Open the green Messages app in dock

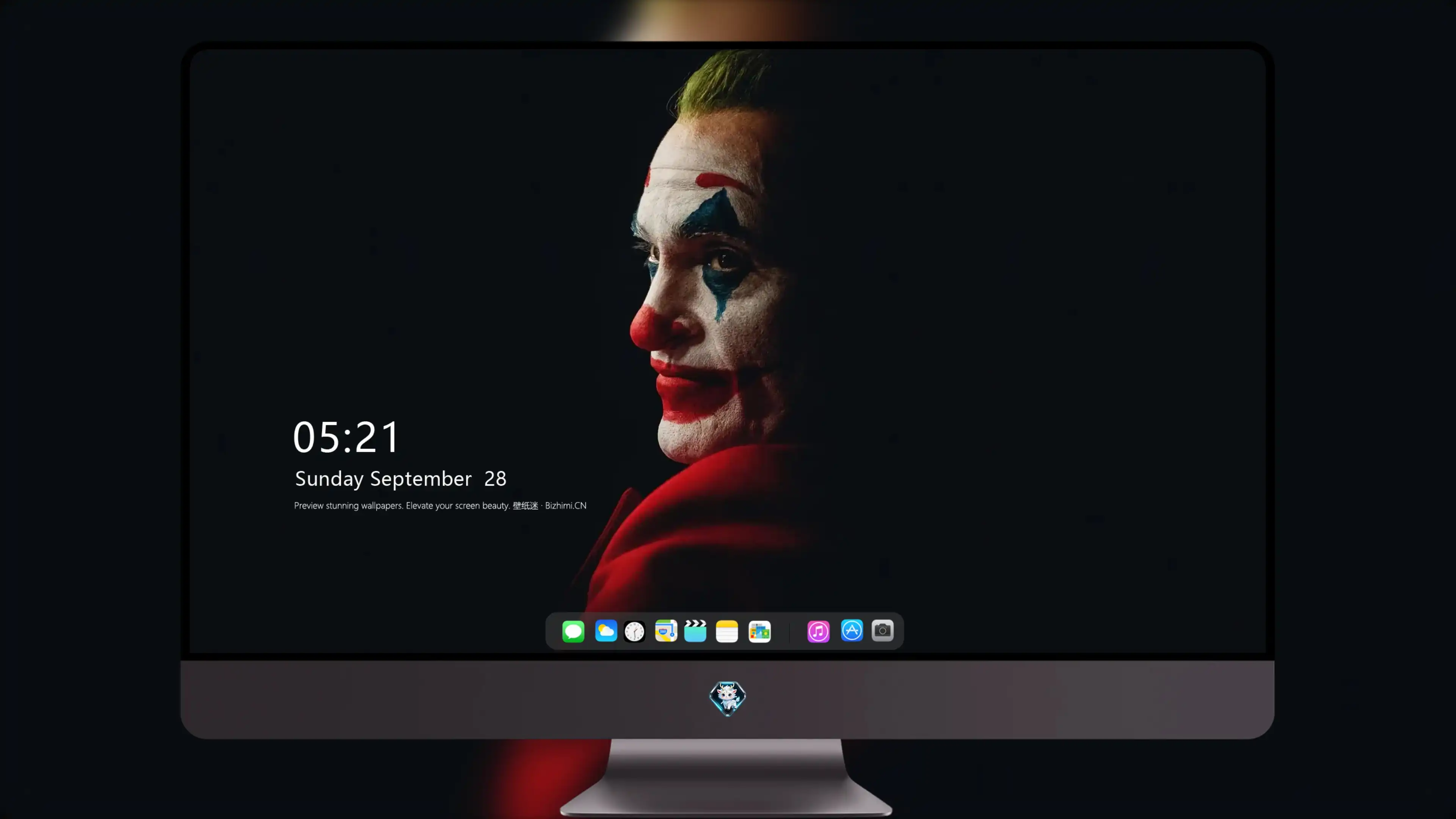click(573, 631)
